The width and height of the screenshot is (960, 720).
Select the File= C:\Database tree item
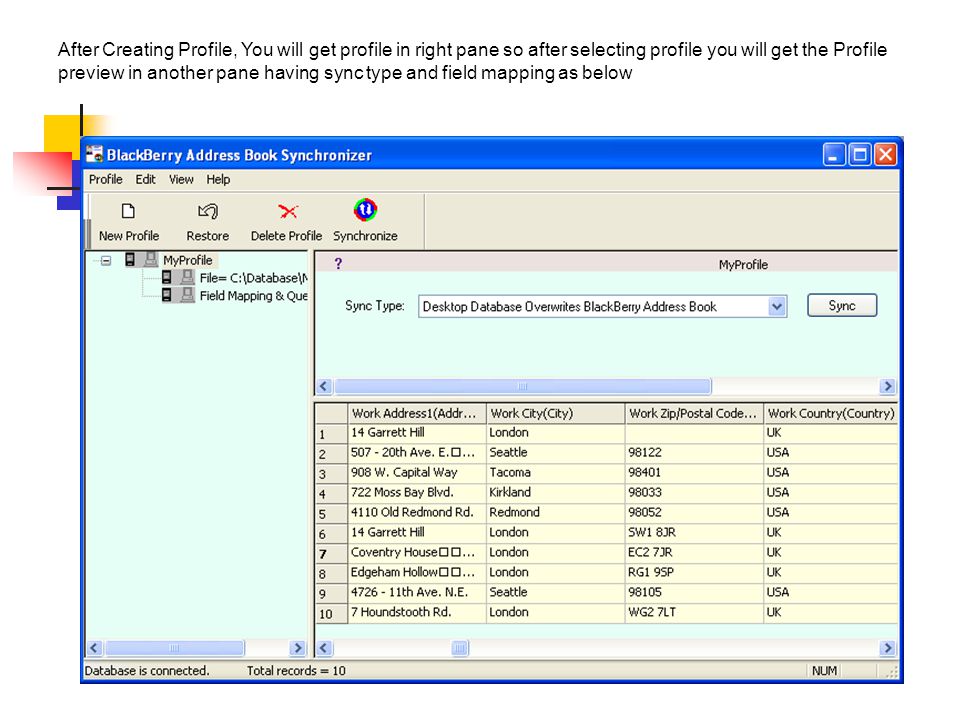coord(253,278)
